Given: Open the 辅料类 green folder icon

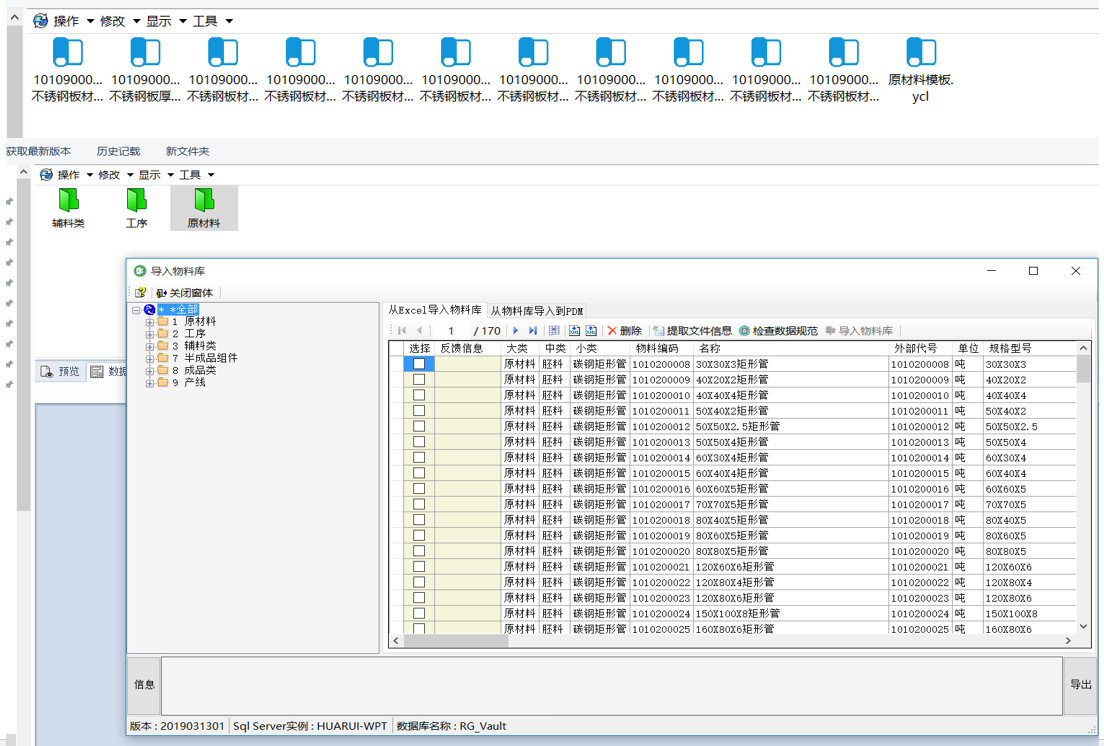Looking at the screenshot, I should [x=68, y=200].
